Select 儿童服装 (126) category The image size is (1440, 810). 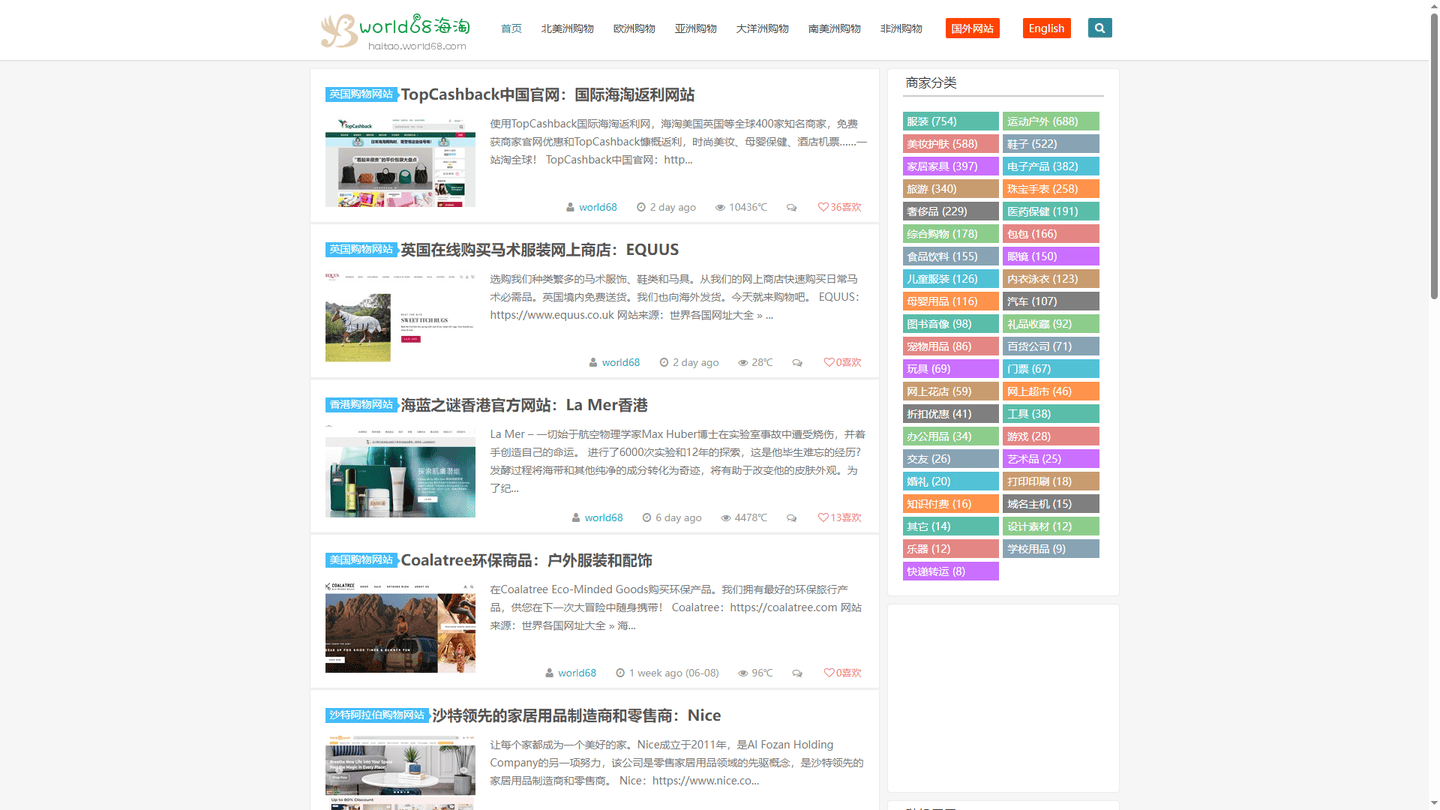click(x=951, y=279)
